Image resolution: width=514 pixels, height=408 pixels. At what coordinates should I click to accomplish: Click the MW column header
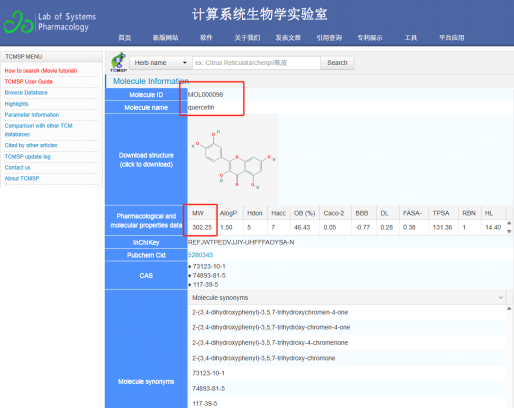pos(198,213)
